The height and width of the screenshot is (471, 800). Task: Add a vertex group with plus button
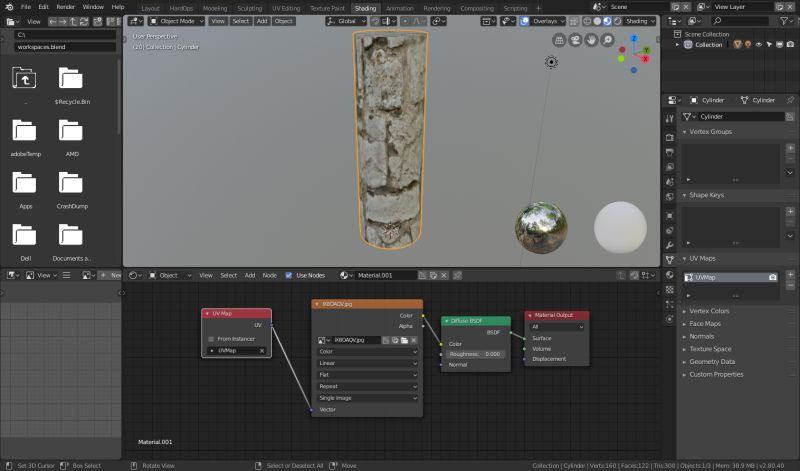coord(790,148)
